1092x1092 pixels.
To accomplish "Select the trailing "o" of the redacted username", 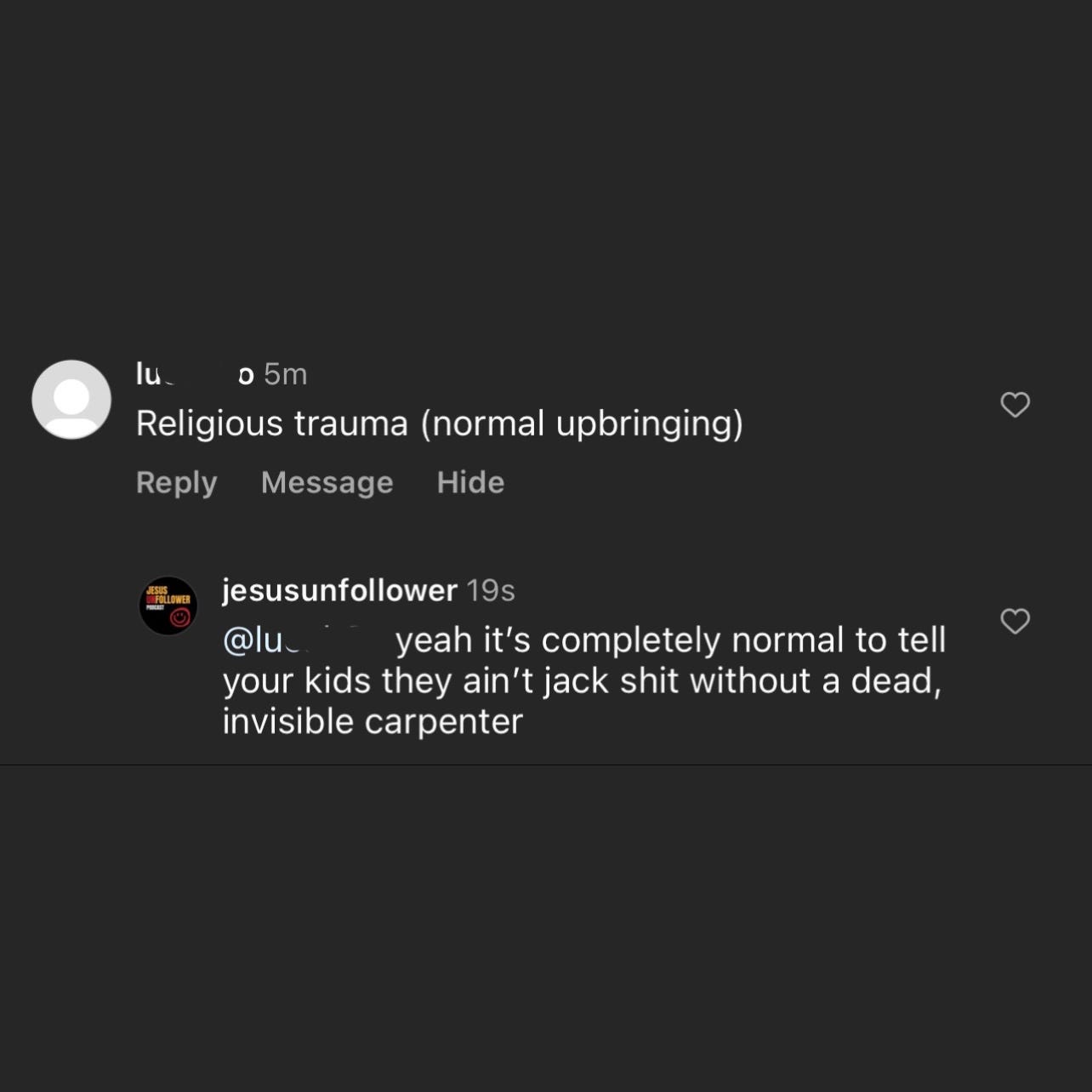I will [246, 376].
